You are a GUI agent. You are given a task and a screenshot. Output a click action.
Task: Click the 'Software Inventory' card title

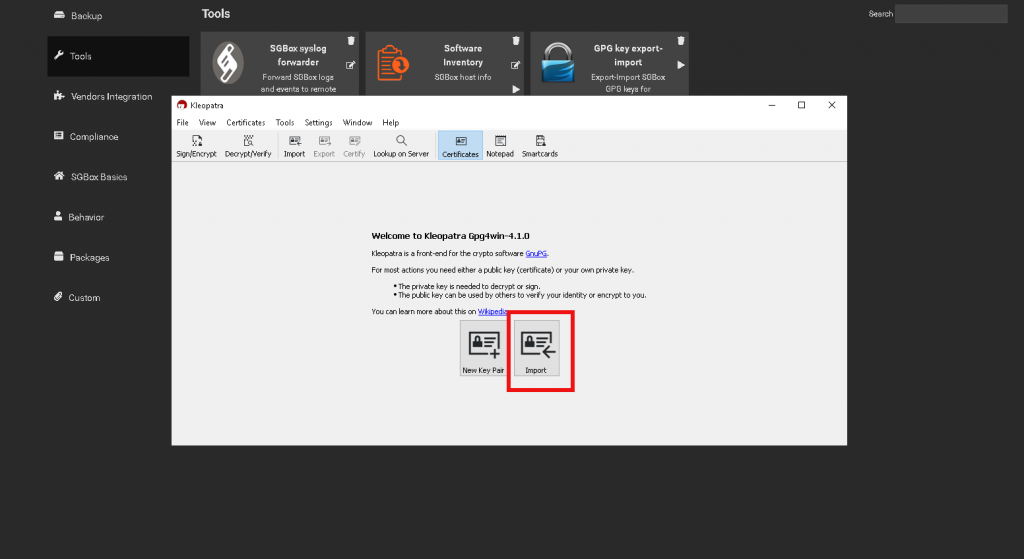point(463,56)
